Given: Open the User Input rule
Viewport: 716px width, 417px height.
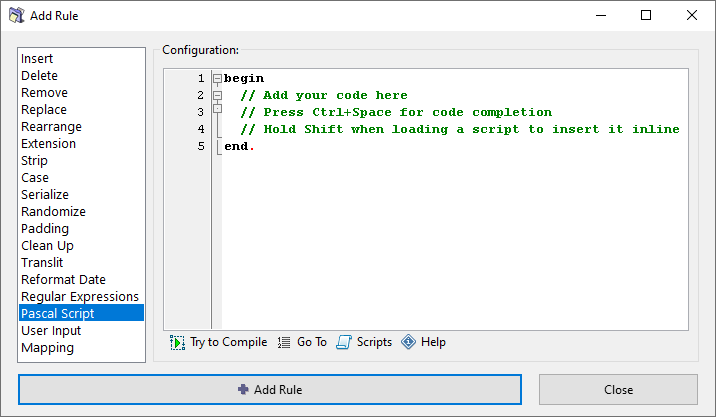Looking at the screenshot, I should coord(51,330).
